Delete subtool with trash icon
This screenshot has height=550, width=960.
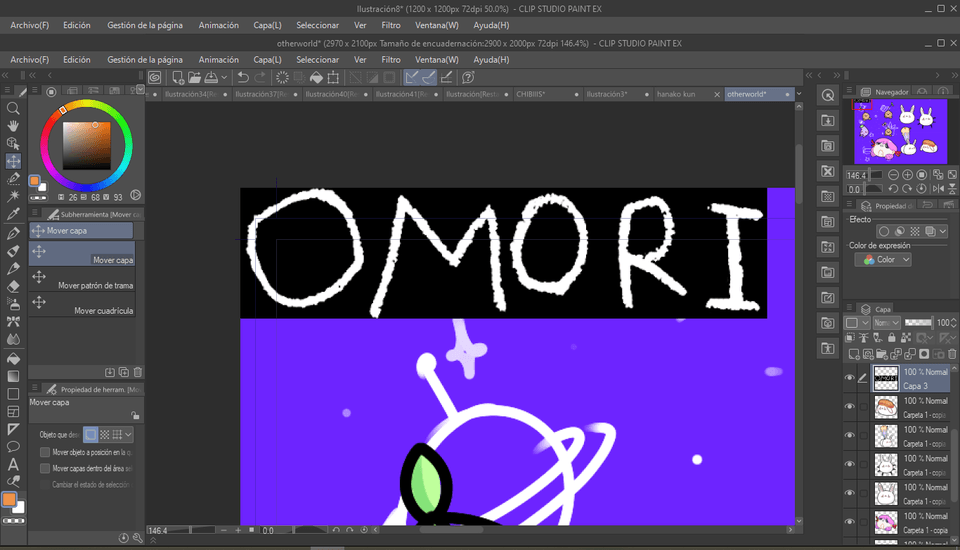(138, 372)
